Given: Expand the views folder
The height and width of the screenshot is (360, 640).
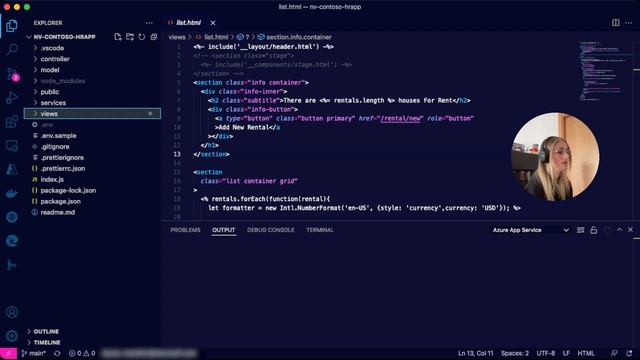Looking at the screenshot, I should point(92,114).
